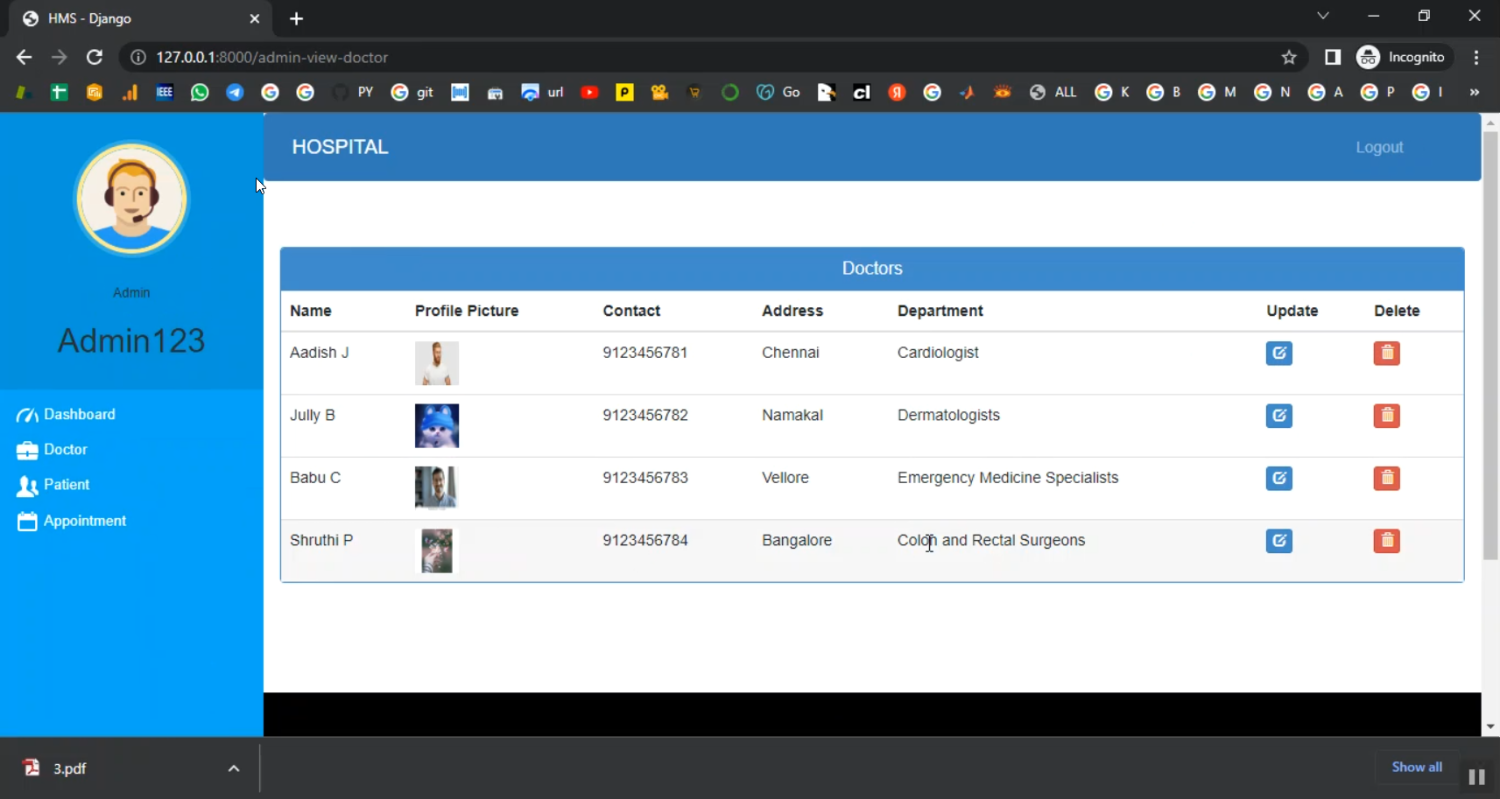Bookmark this page with the star icon
Viewport: 1500px width, 799px height.
(x=1289, y=57)
